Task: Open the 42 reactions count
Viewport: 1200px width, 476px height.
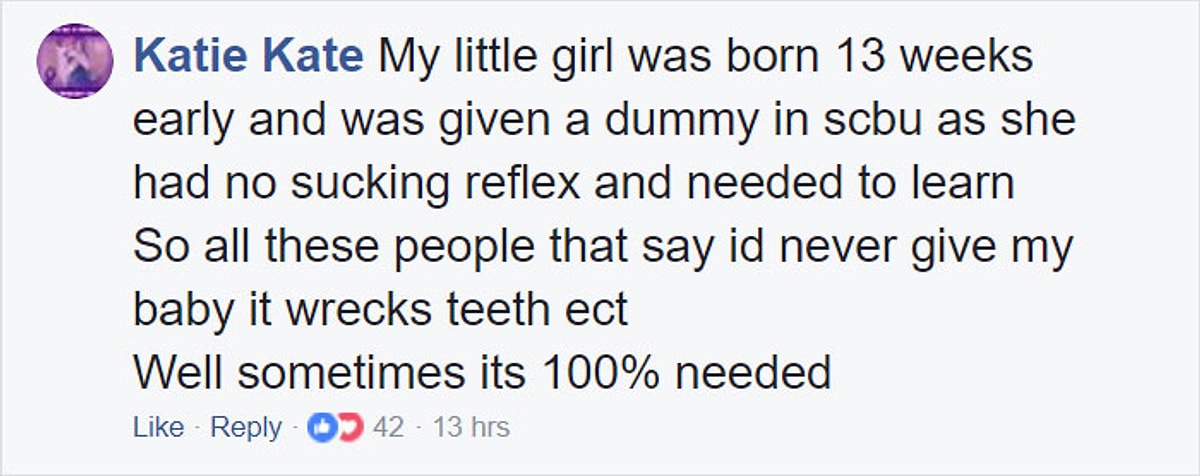Action: (x=388, y=428)
